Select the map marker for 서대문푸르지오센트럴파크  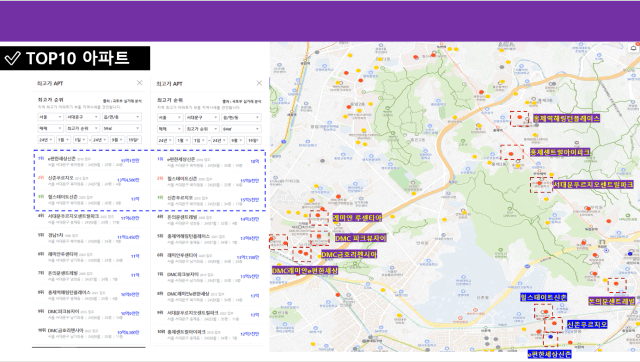point(540,184)
